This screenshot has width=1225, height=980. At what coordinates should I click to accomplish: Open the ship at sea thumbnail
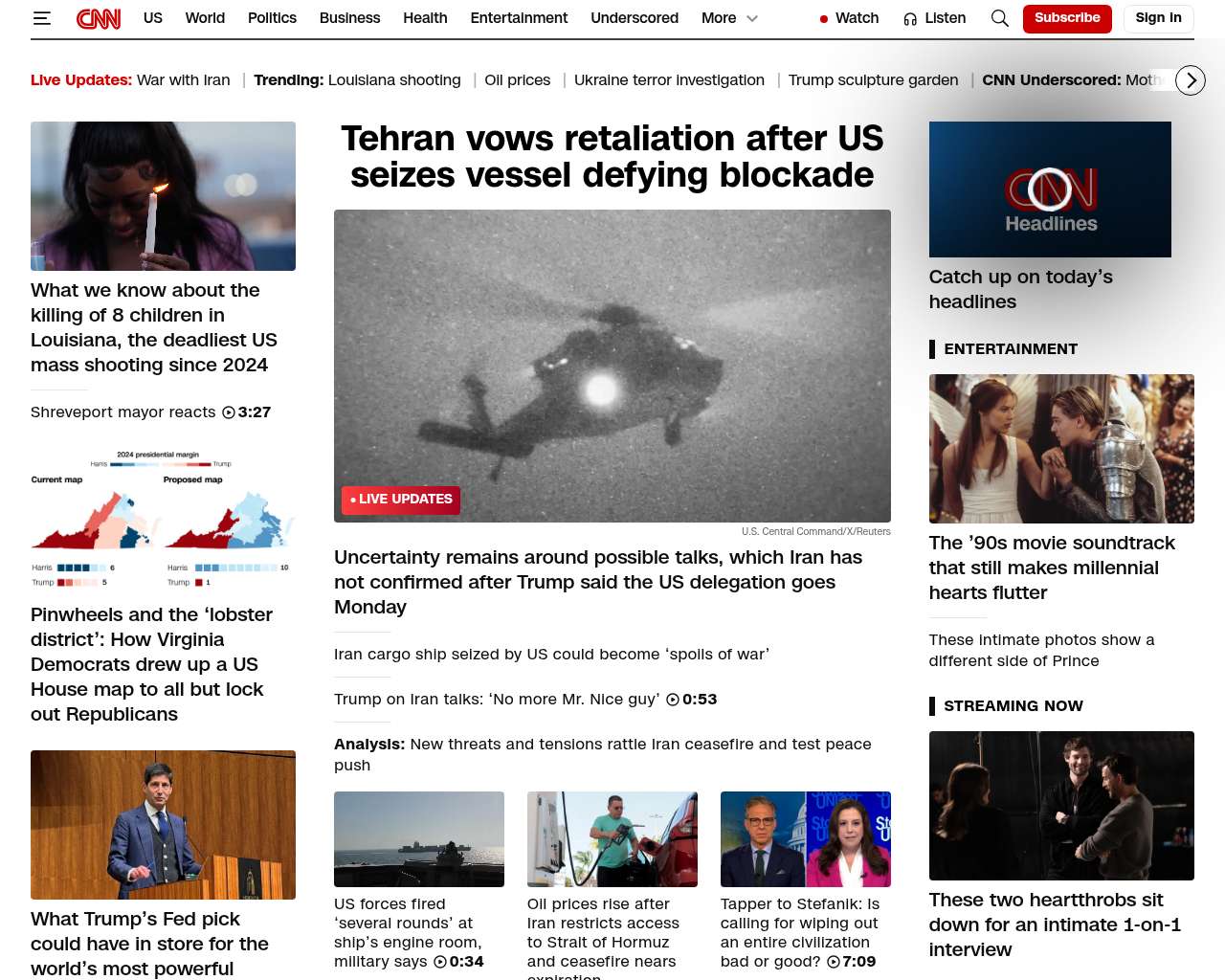(419, 839)
